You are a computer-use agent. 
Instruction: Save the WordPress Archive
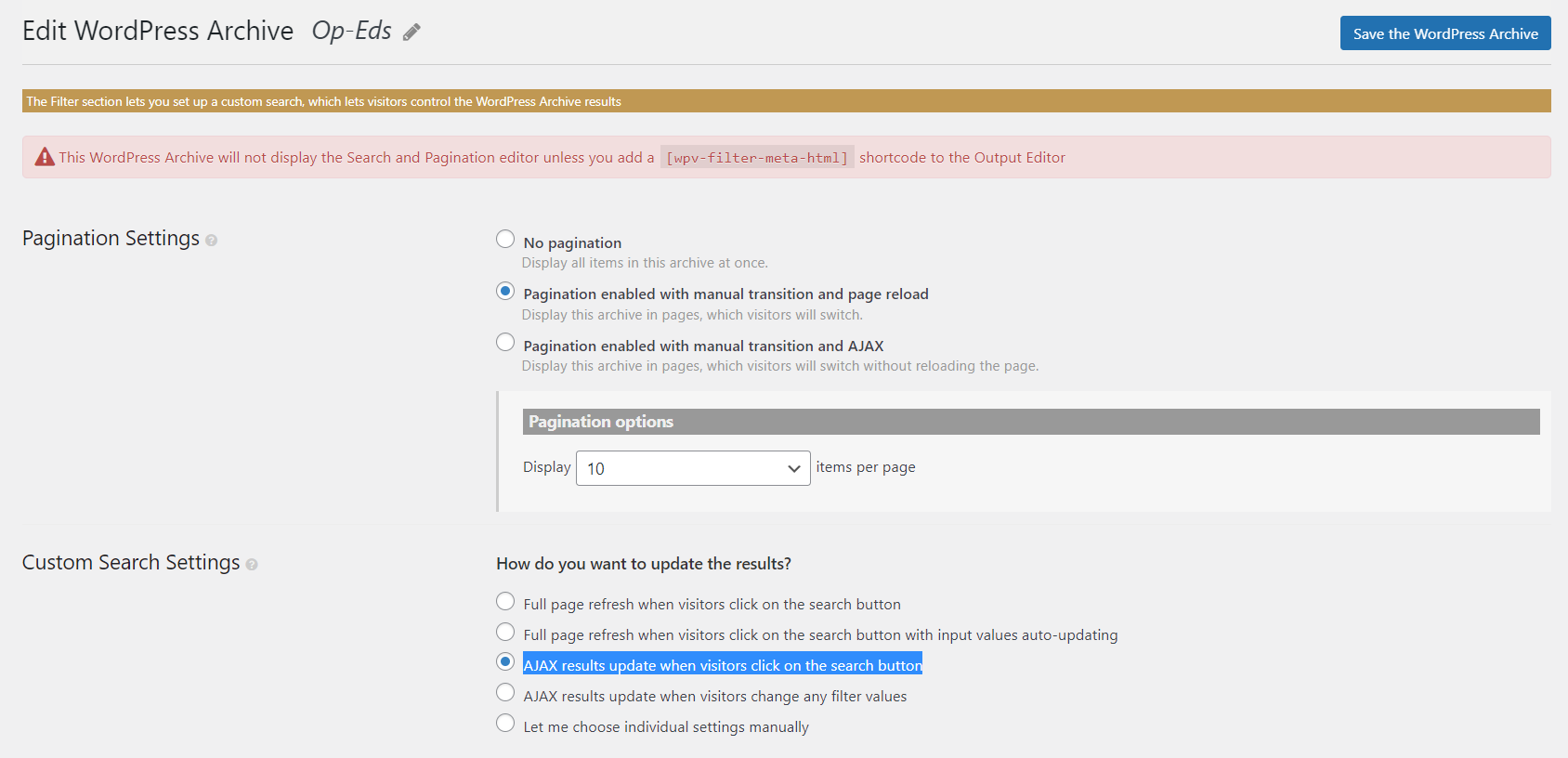[x=1445, y=33]
